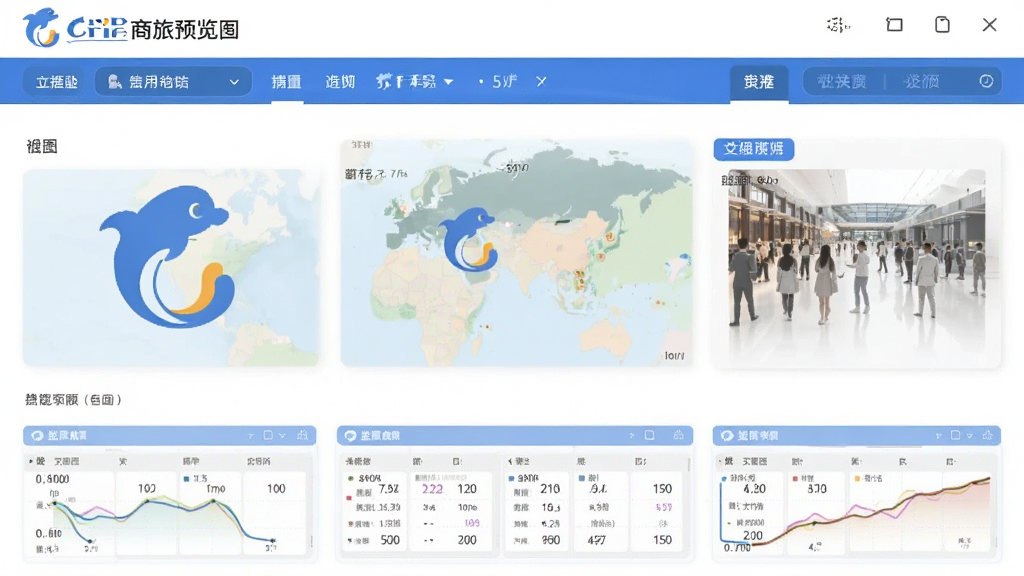Collapse the arrow before the middle table's second column group

pos(510,462)
